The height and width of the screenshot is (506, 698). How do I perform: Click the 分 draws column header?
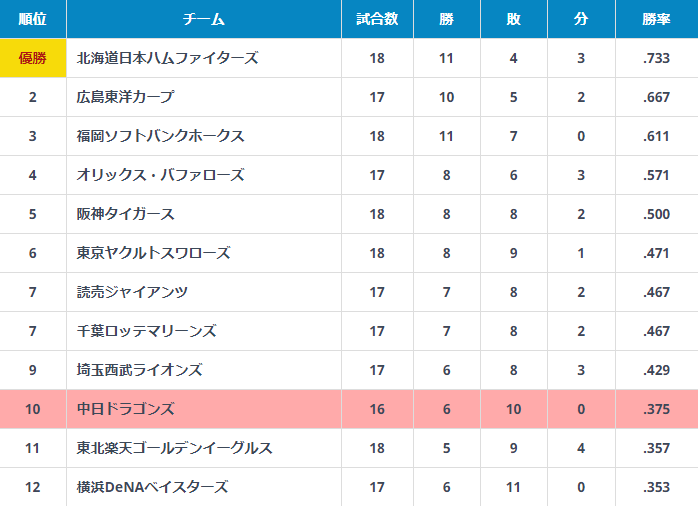click(x=581, y=19)
